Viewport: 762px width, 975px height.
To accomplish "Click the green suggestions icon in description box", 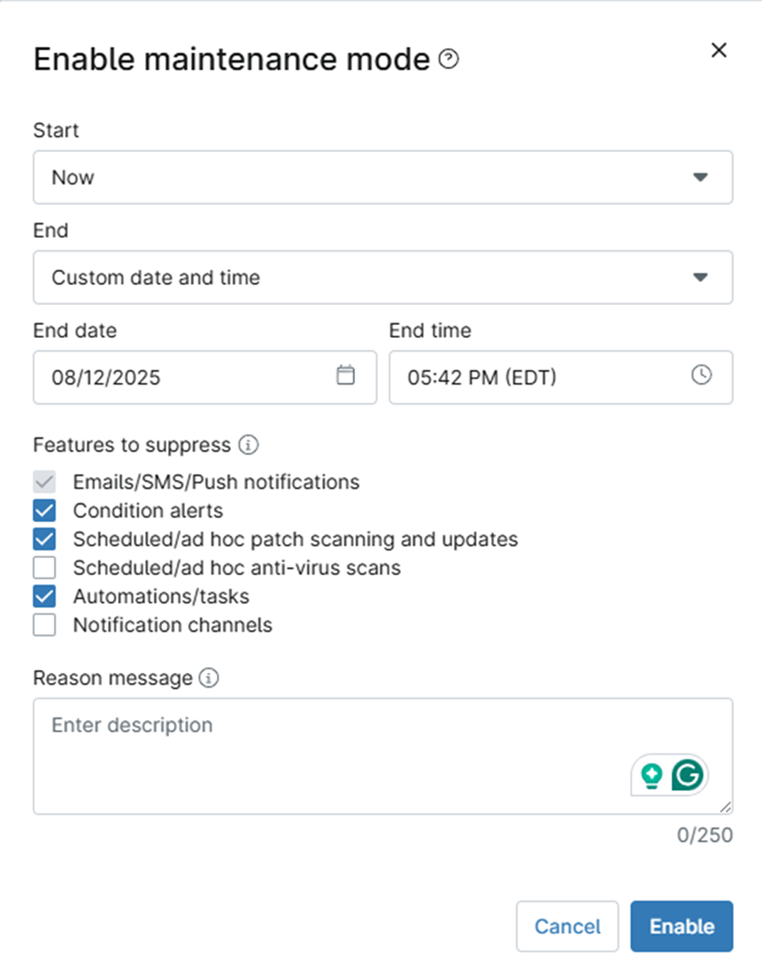I will 650,774.
